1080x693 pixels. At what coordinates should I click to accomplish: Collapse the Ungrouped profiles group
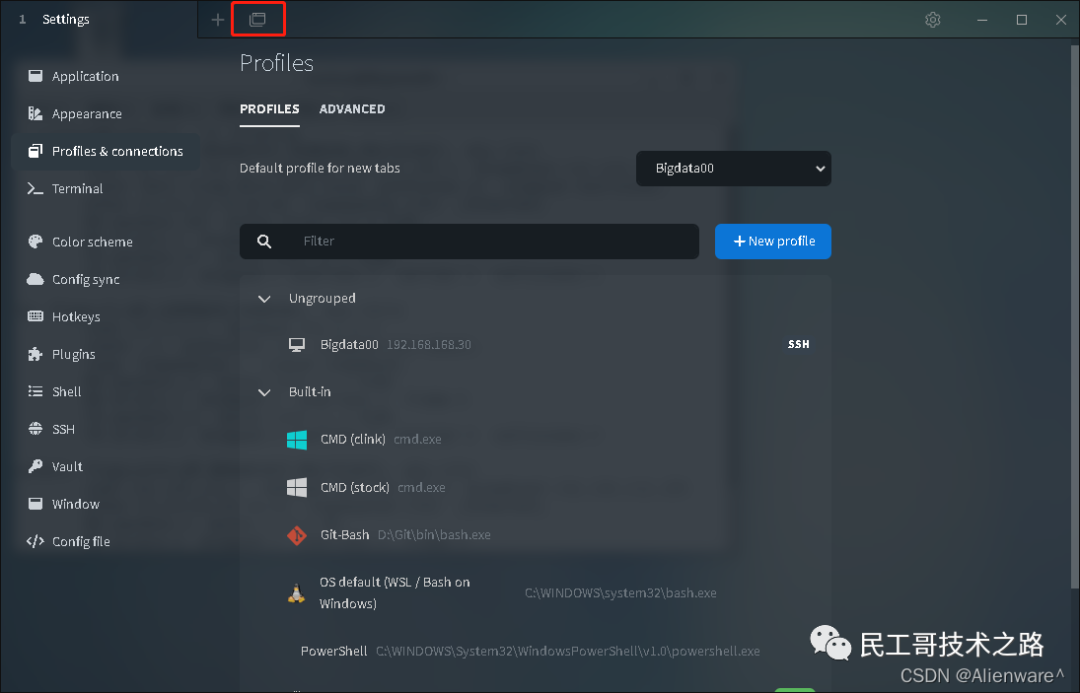coord(263,298)
